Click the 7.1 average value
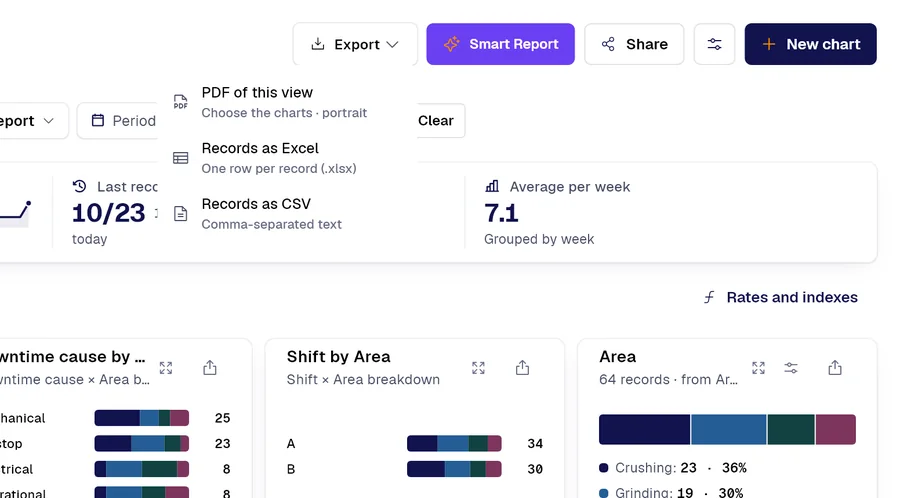The image size is (900, 498). 501,213
